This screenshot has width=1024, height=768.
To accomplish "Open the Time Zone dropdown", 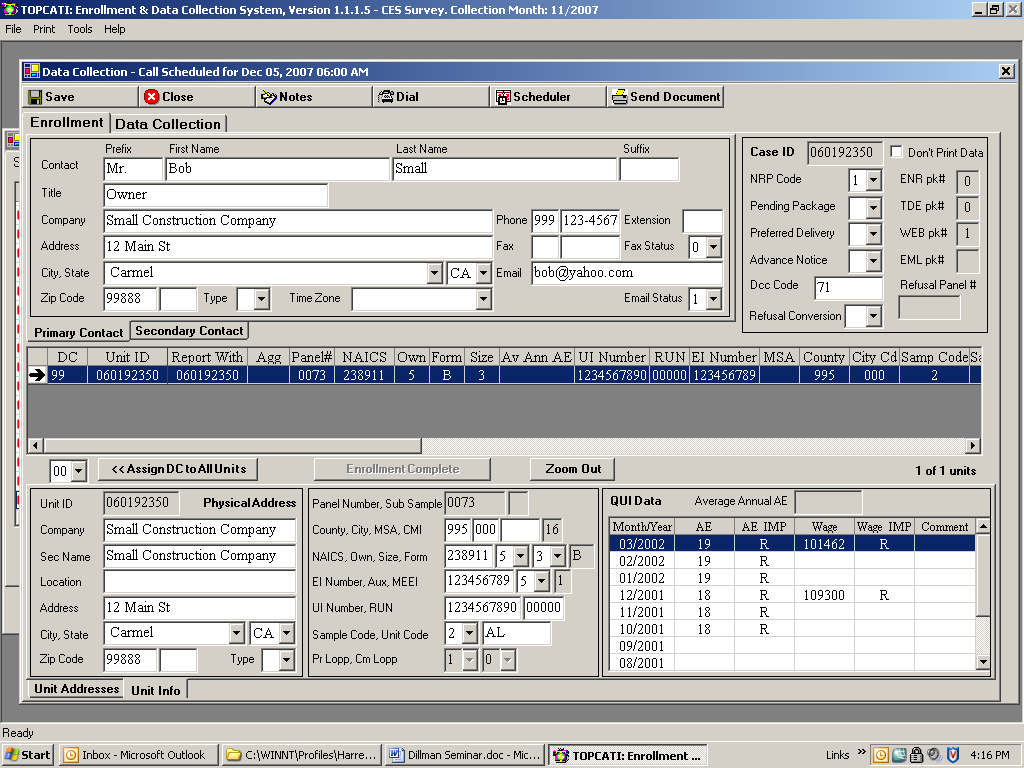I will click(483, 299).
